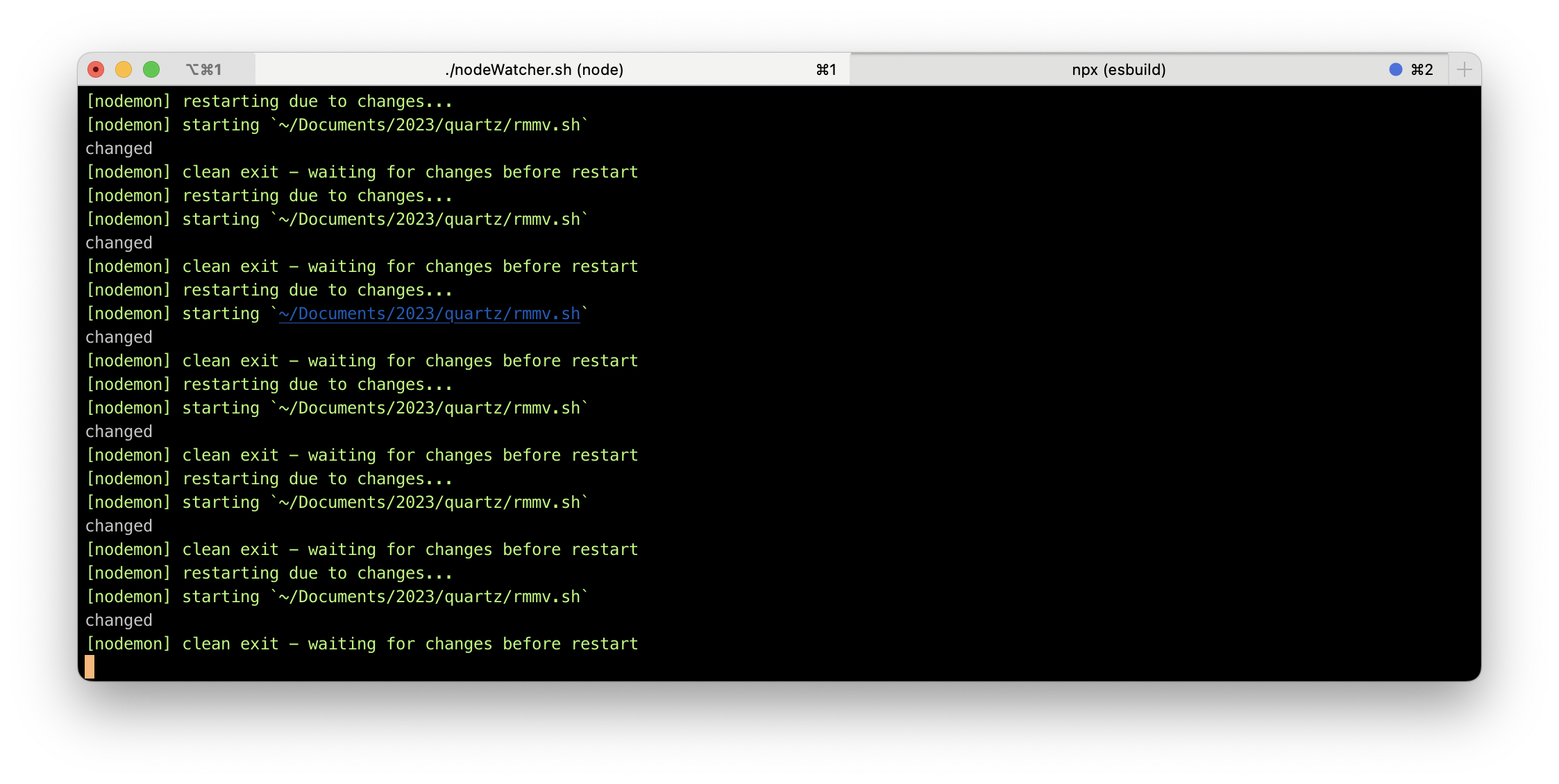Image resolution: width=1559 pixels, height=784 pixels.
Task: Click the orange cursor block at prompt
Action: (x=90, y=667)
